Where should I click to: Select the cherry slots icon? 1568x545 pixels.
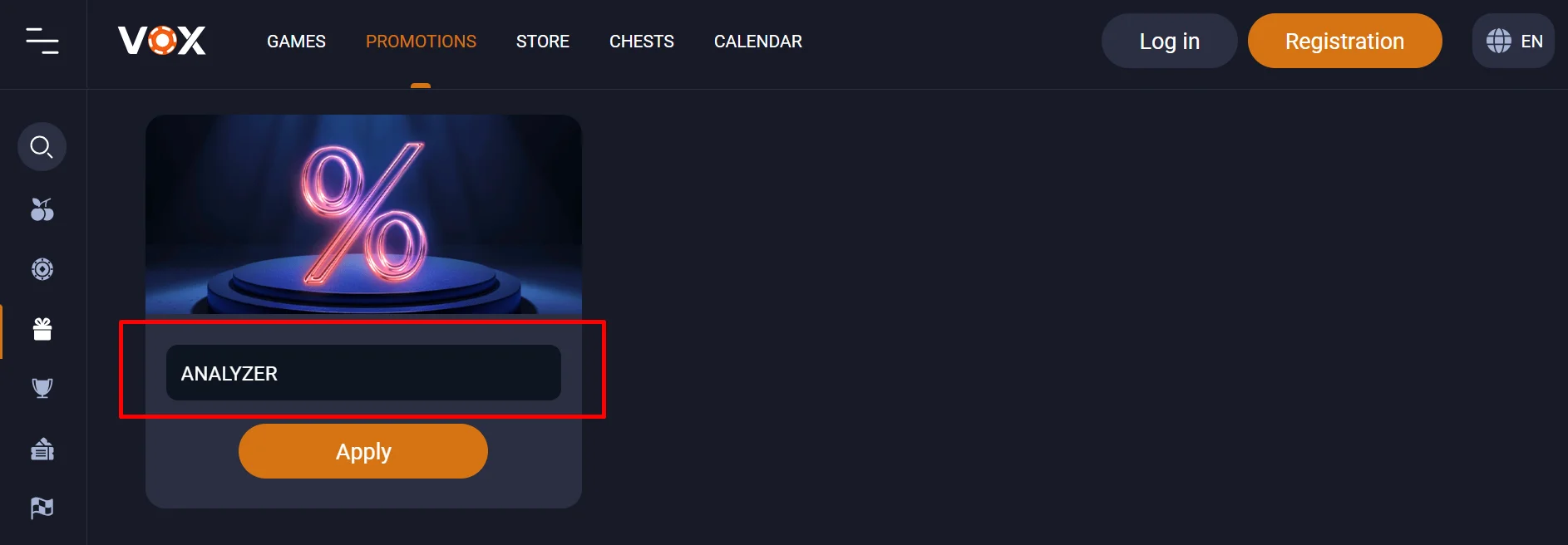click(x=42, y=209)
